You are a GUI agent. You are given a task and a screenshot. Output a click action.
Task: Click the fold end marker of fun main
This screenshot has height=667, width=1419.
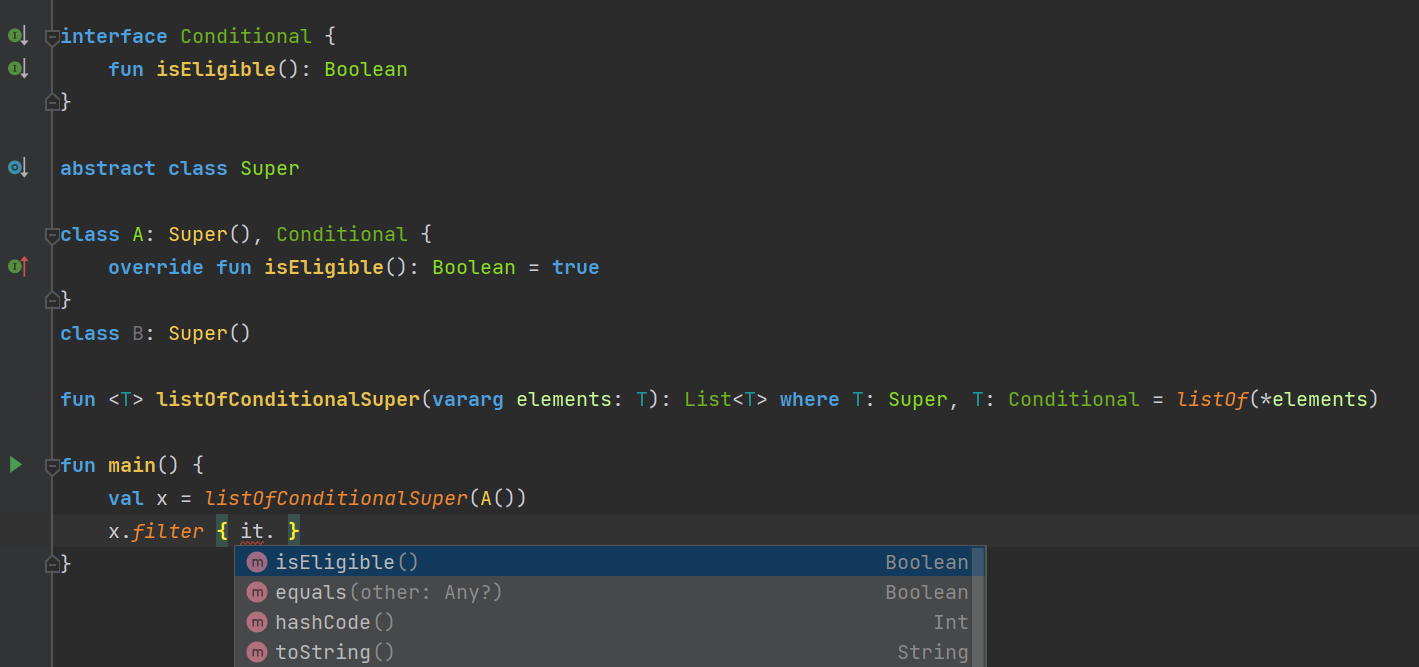click(52, 564)
